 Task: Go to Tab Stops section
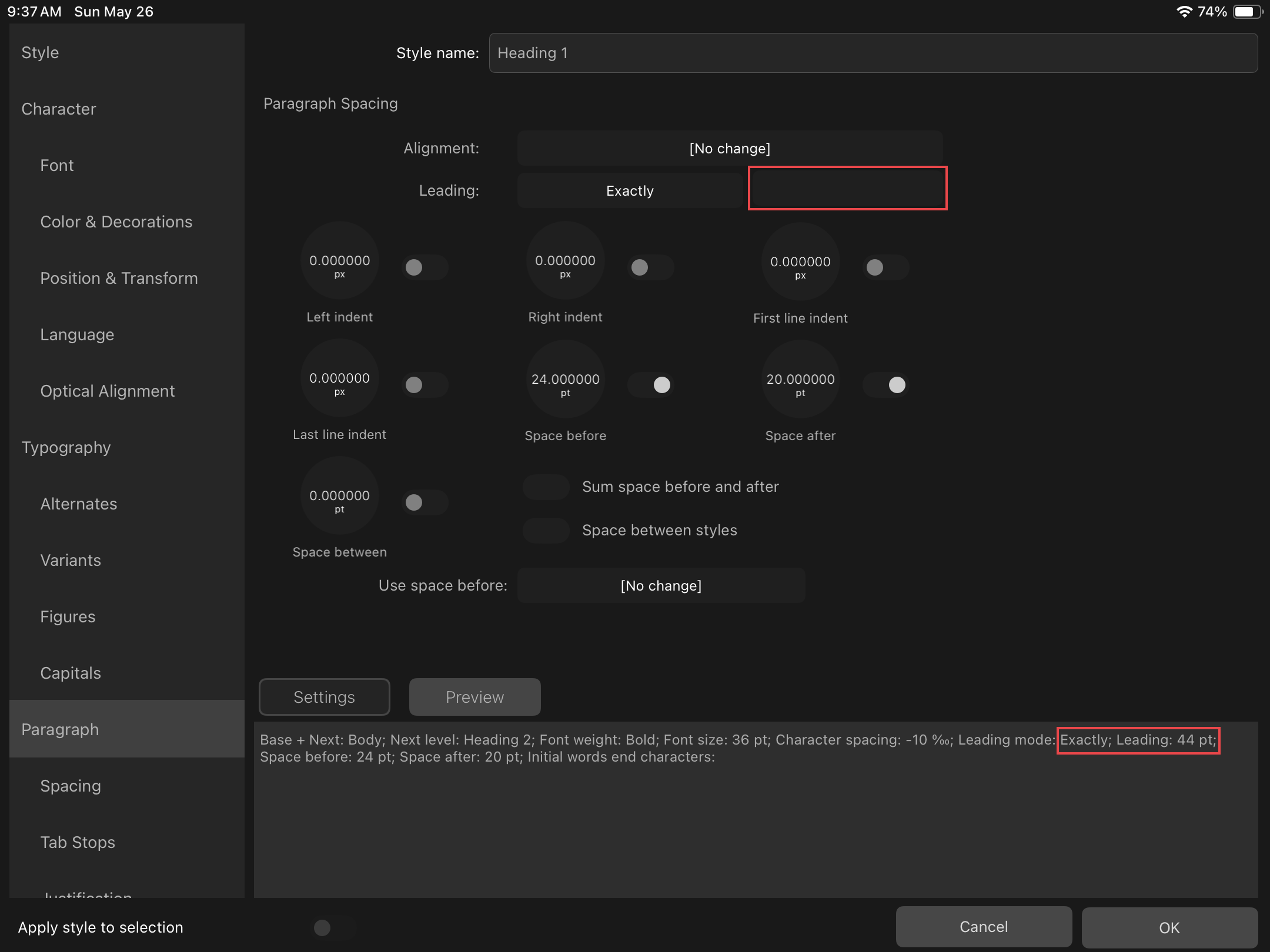[78, 843]
